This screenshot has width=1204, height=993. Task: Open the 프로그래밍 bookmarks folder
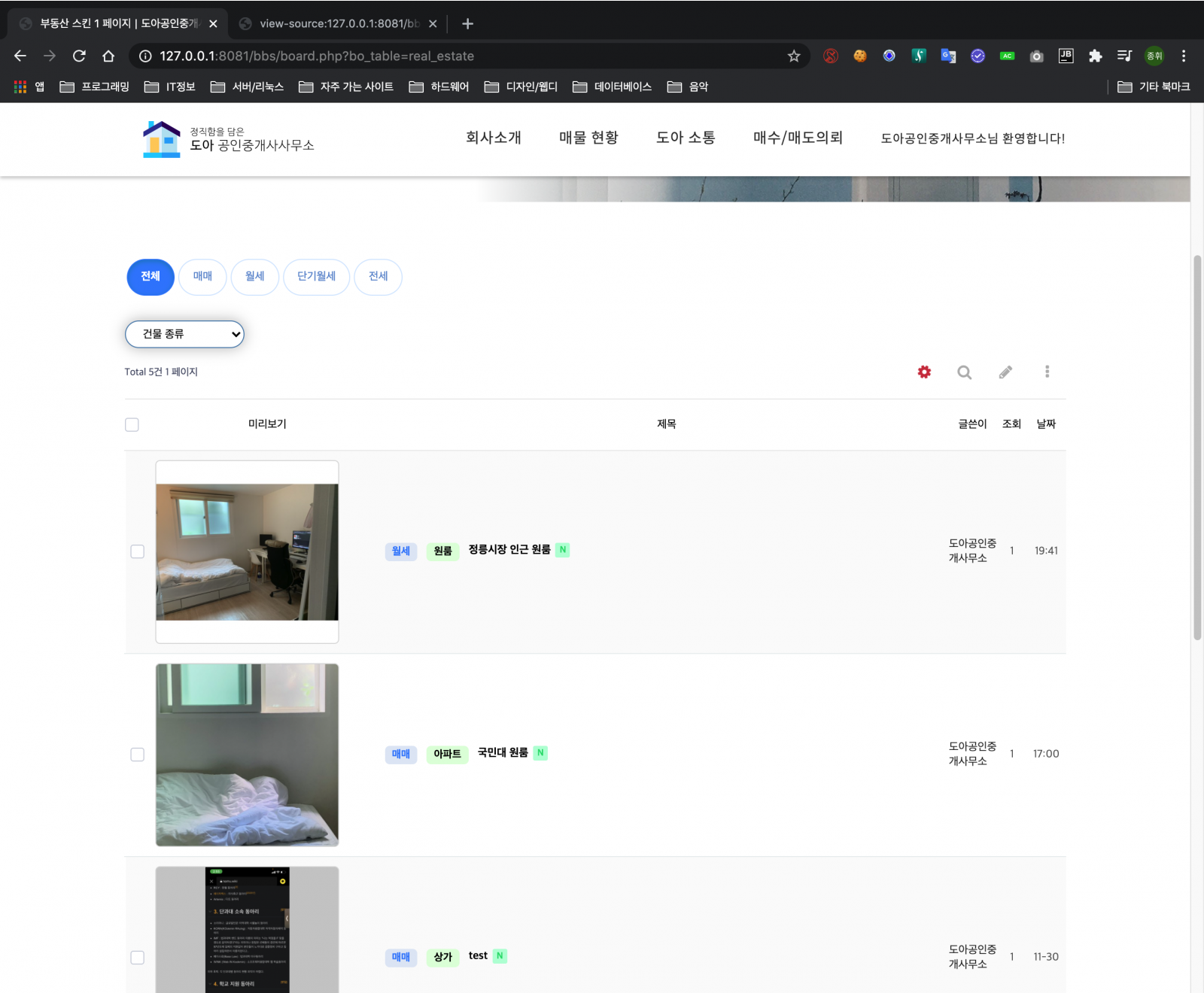click(95, 87)
